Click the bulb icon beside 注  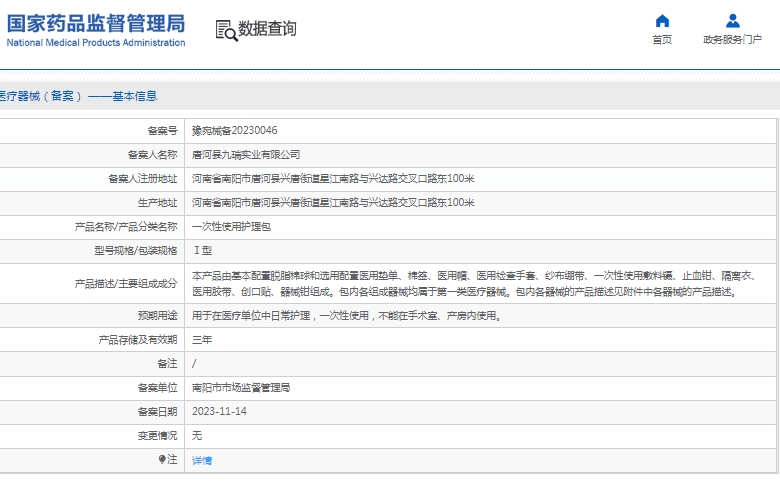162,459
